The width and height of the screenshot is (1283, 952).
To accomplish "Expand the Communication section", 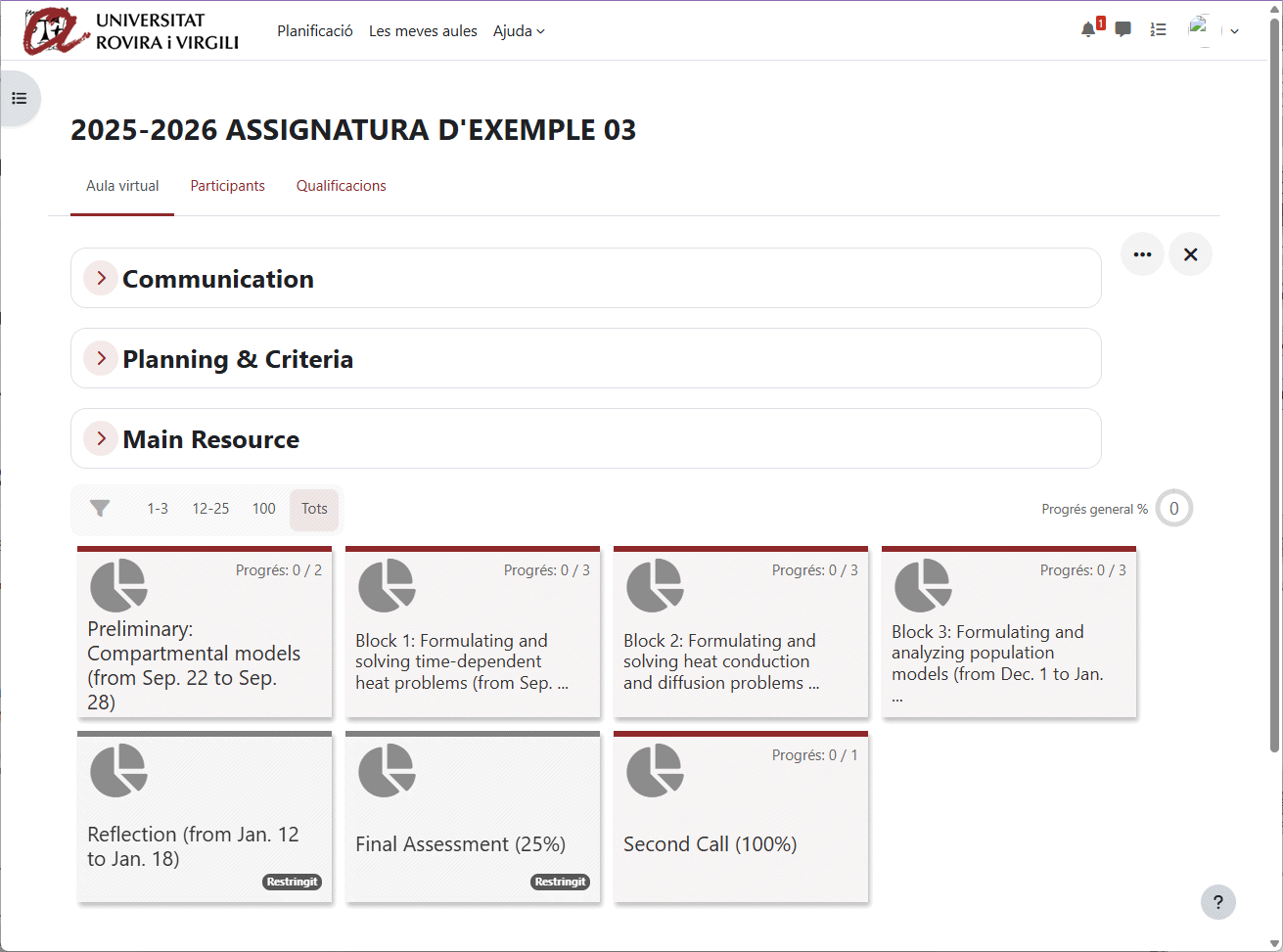I will [101, 279].
